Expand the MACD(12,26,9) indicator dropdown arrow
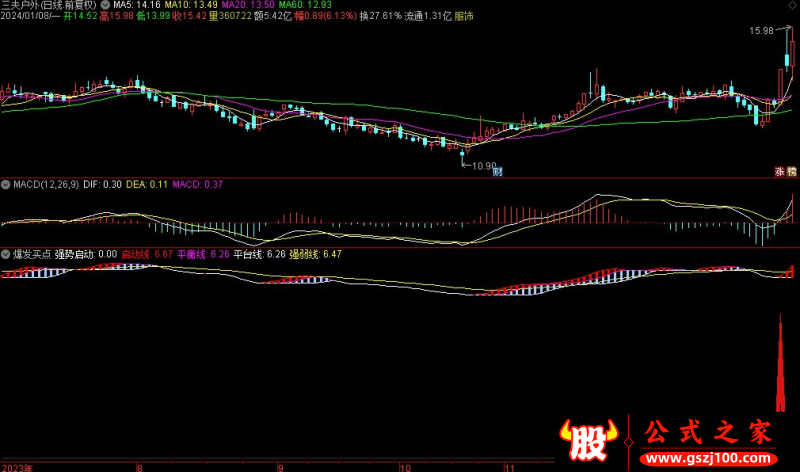 click(6, 185)
